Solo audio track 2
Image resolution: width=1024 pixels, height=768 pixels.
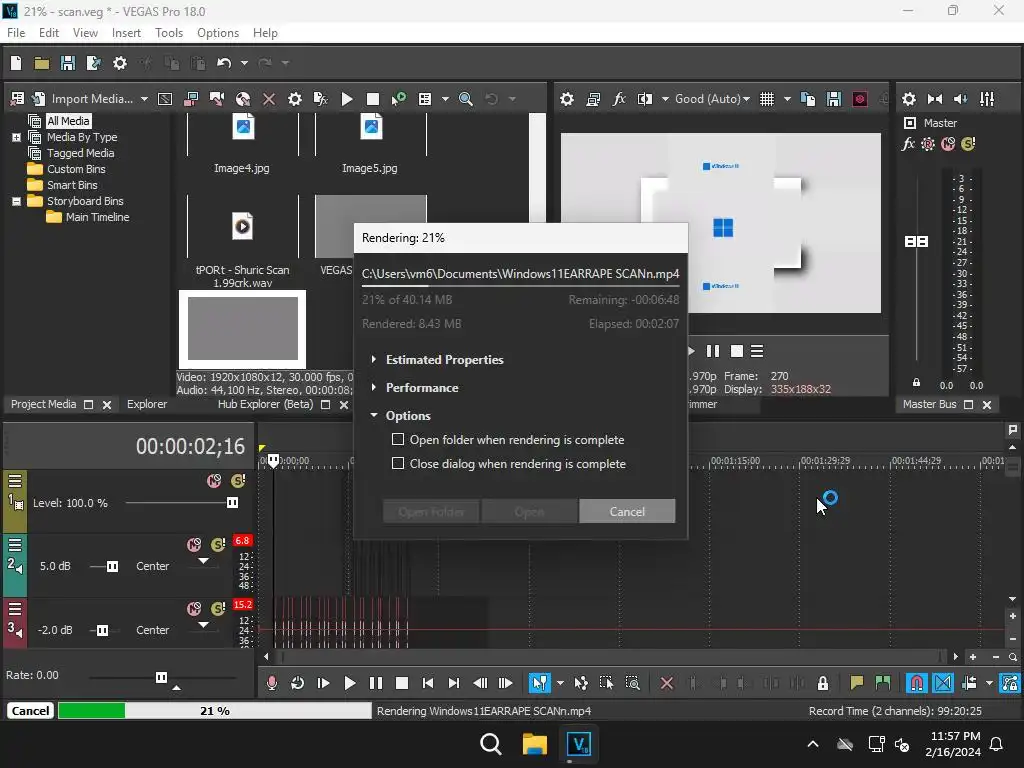pyautogui.click(x=218, y=545)
